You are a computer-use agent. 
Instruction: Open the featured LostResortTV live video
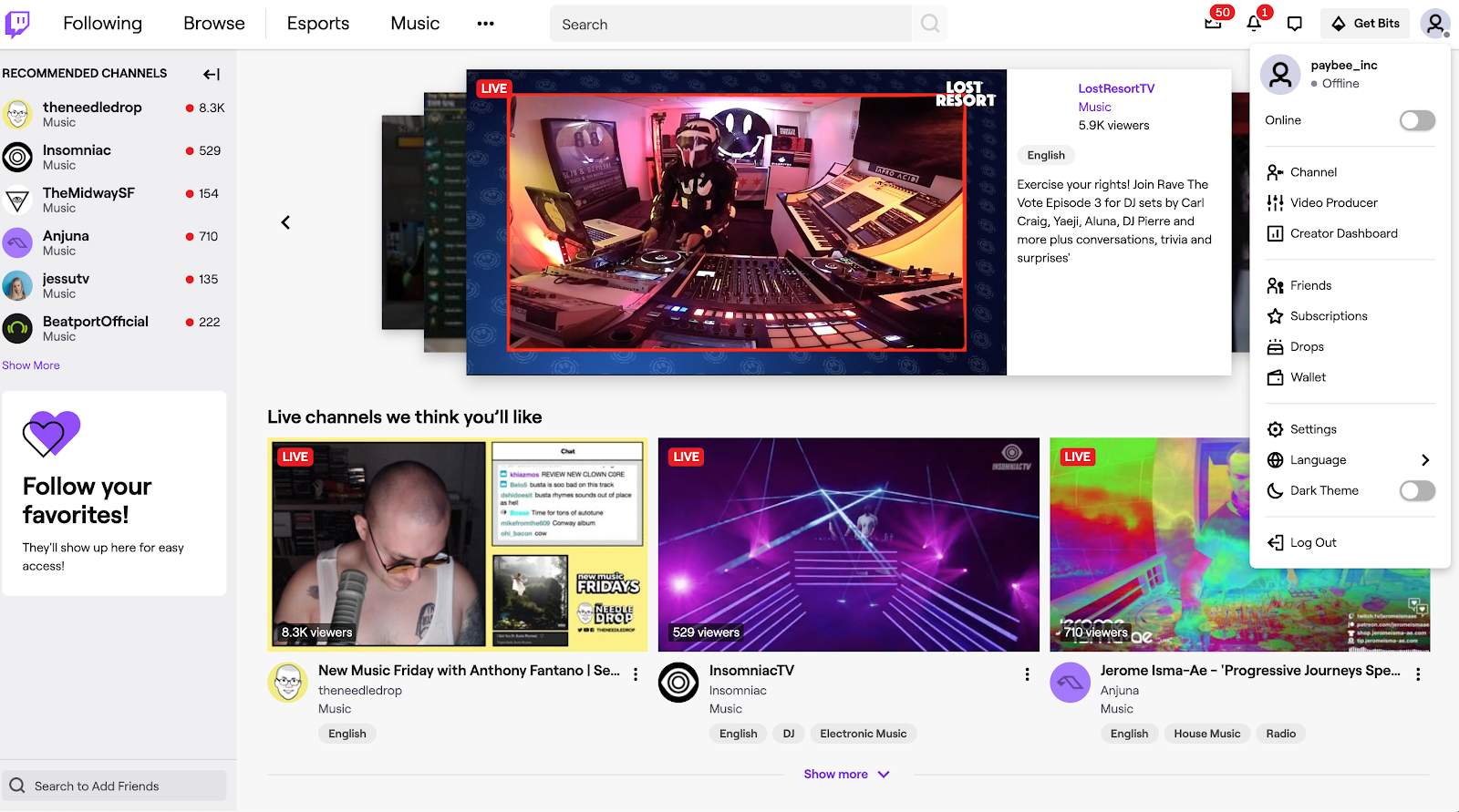pyautogui.click(x=737, y=222)
